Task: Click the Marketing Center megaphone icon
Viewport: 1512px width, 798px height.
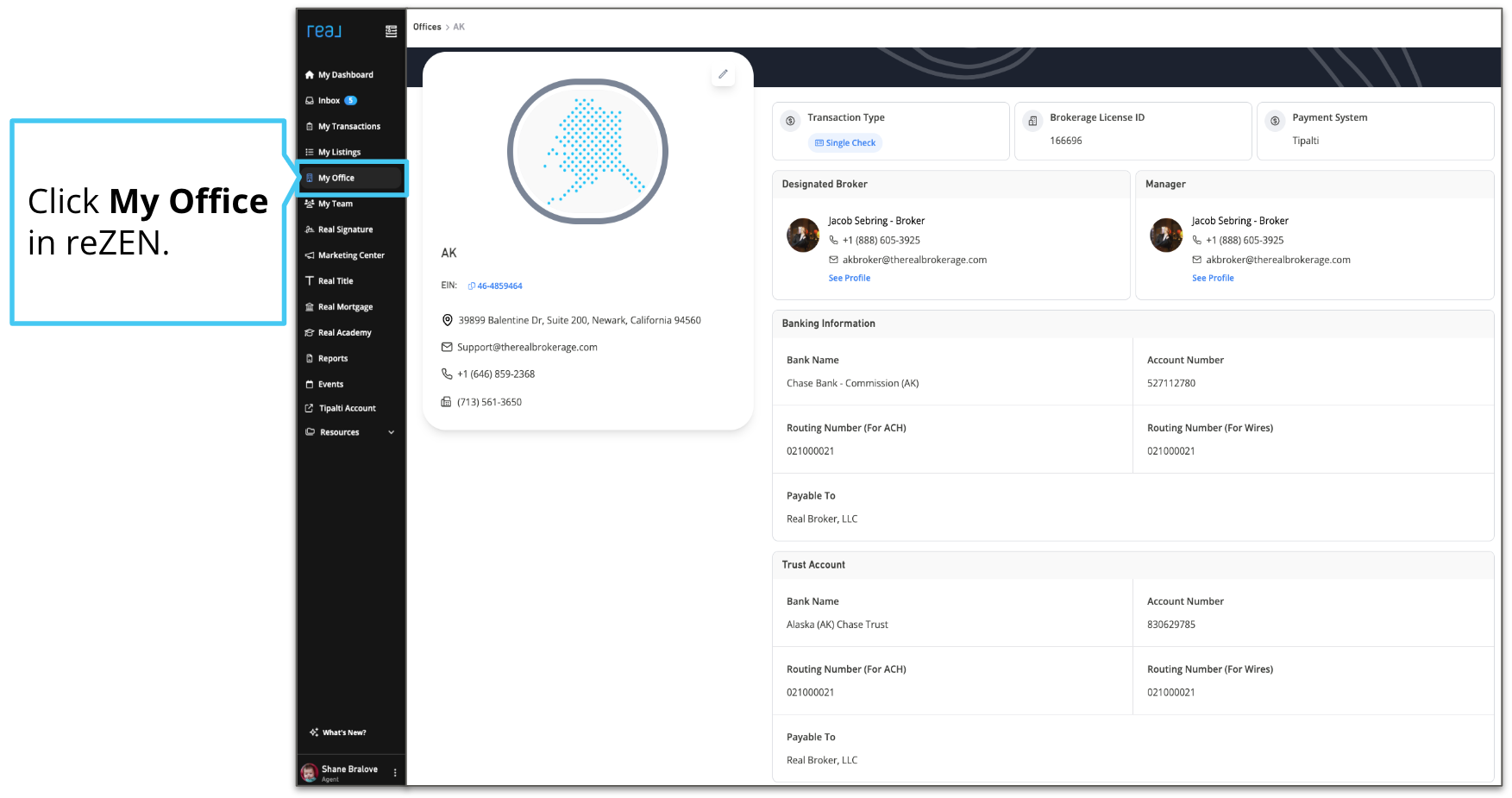Action: pyautogui.click(x=310, y=255)
